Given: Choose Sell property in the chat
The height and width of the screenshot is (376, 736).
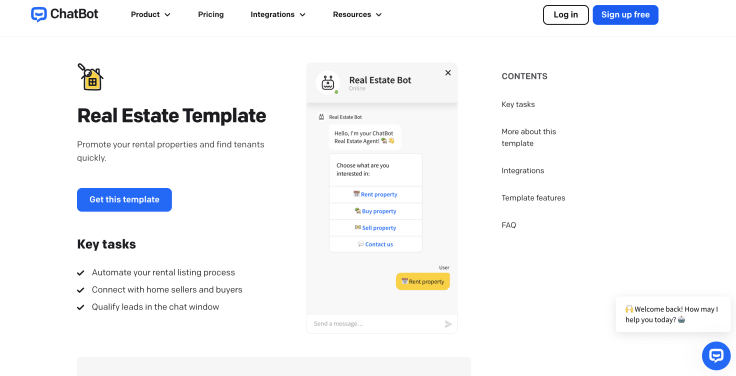Looking at the screenshot, I should click(x=376, y=228).
